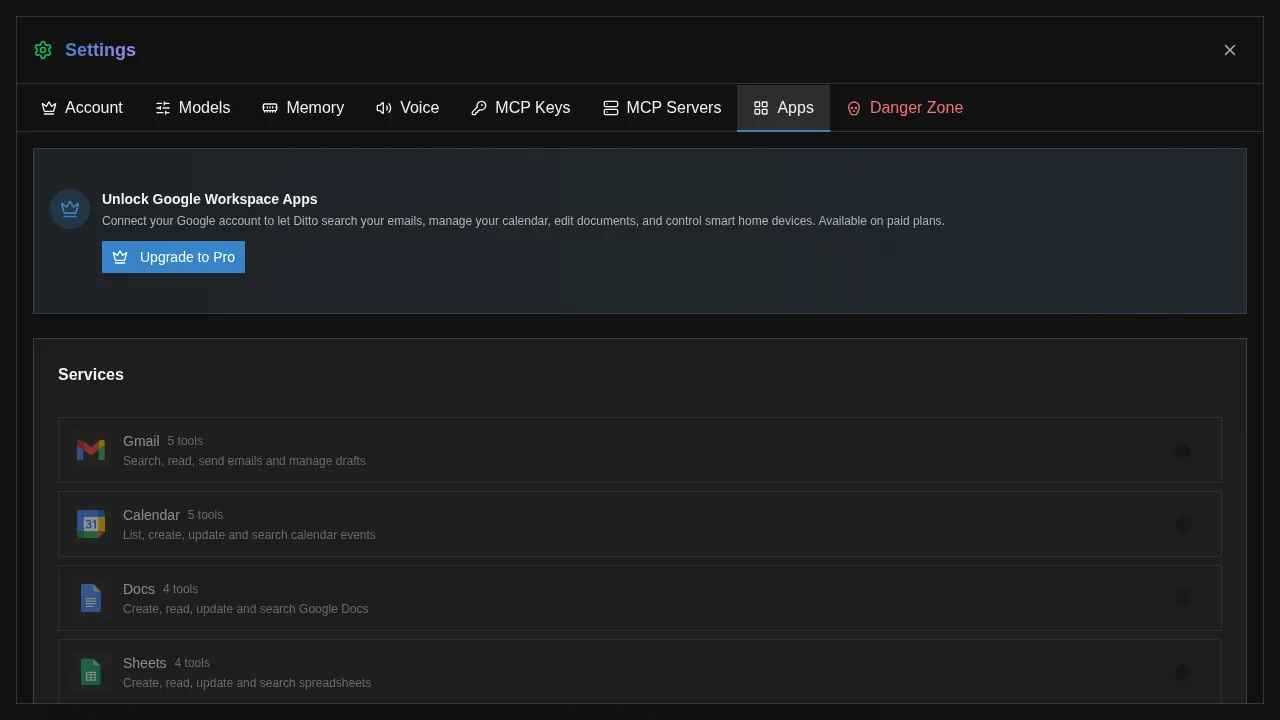Viewport: 1280px width, 720px height.
Task: Turn on the Docs service toggle
Action: click(x=1184, y=598)
